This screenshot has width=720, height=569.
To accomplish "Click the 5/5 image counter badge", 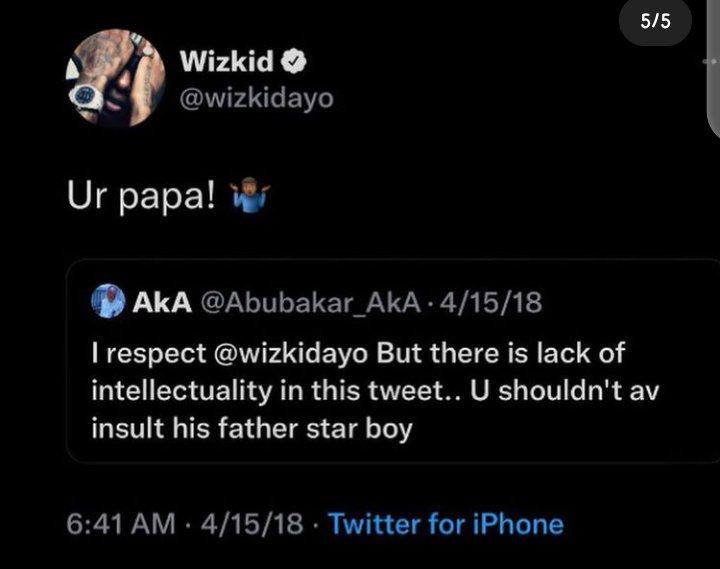I will click(x=656, y=21).
